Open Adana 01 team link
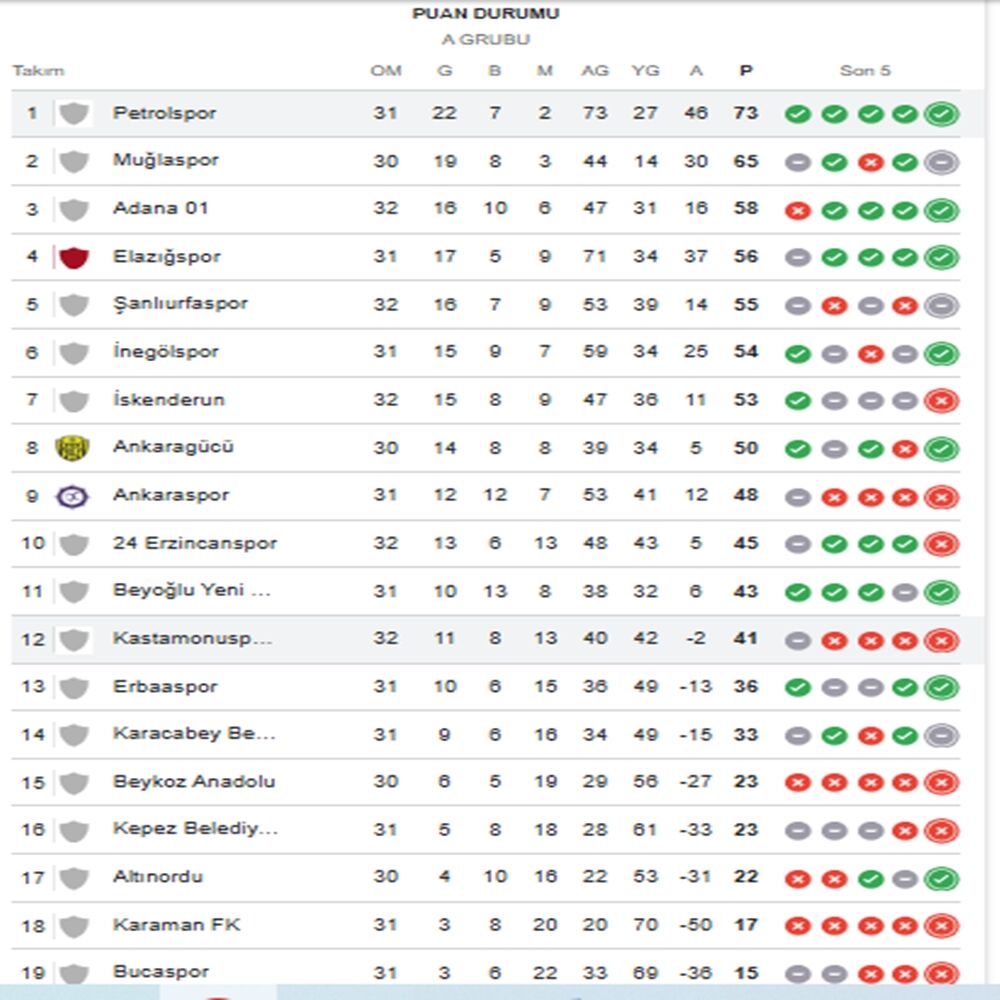The image size is (1000, 1000). point(158,208)
